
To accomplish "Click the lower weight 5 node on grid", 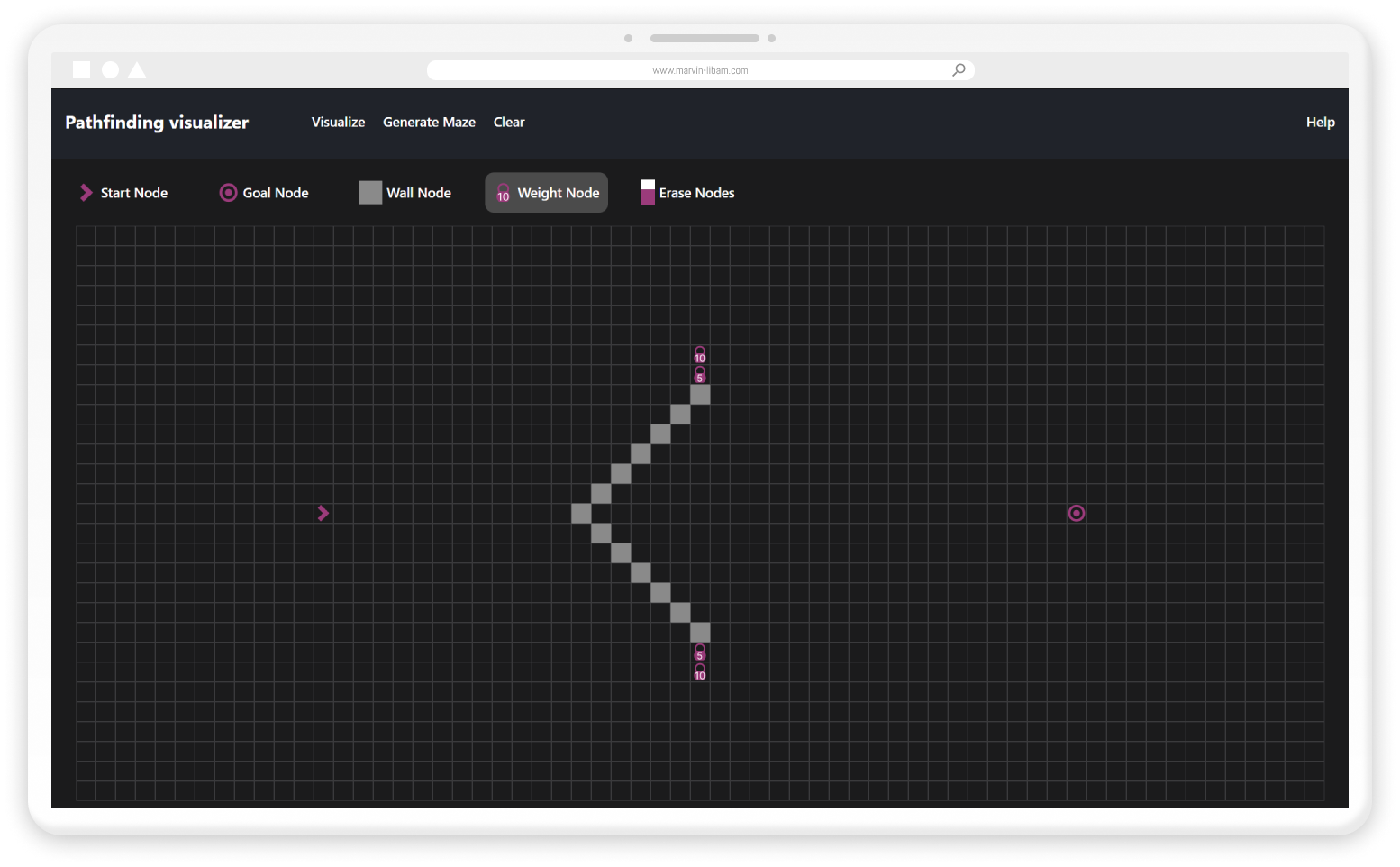I will point(700,653).
